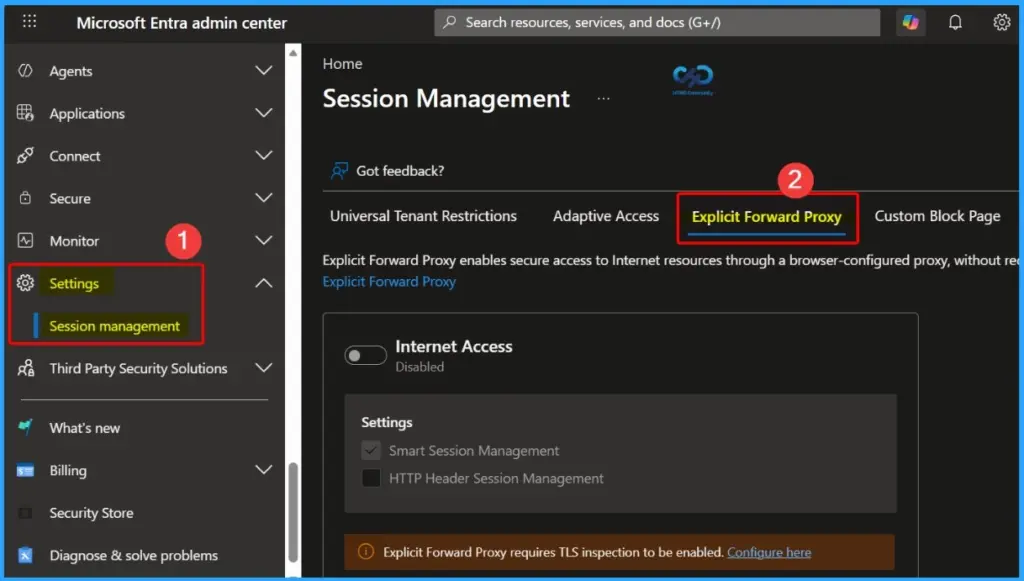Click the Settings gear icon in sidebar
This screenshot has width=1024, height=581.
(25, 283)
